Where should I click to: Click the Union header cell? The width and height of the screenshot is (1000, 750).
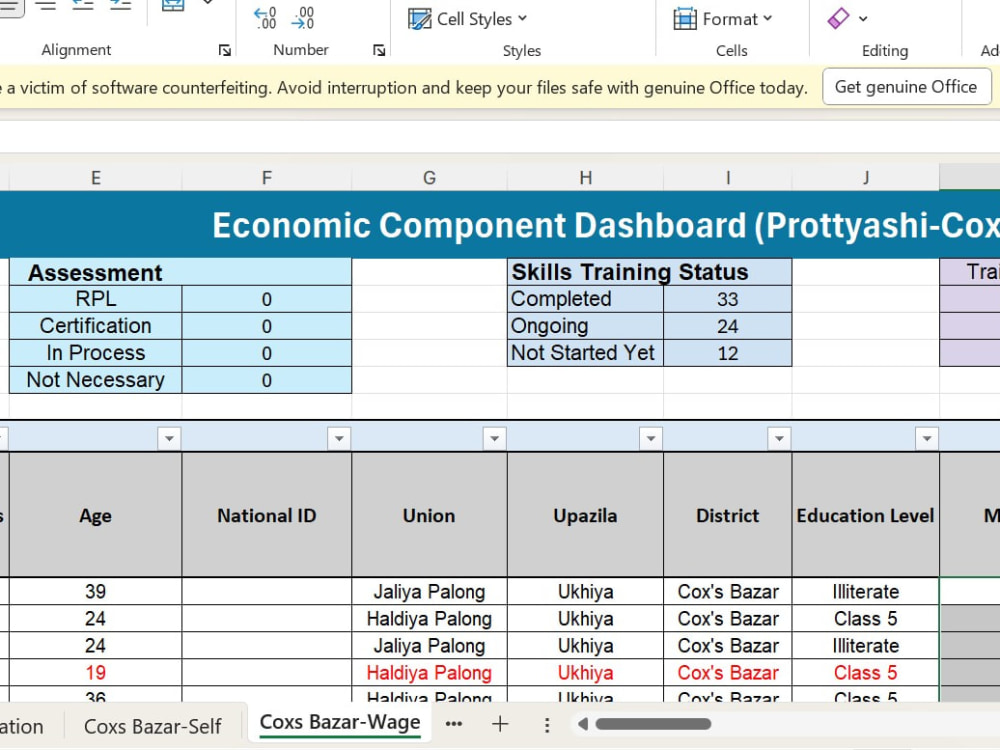point(429,515)
